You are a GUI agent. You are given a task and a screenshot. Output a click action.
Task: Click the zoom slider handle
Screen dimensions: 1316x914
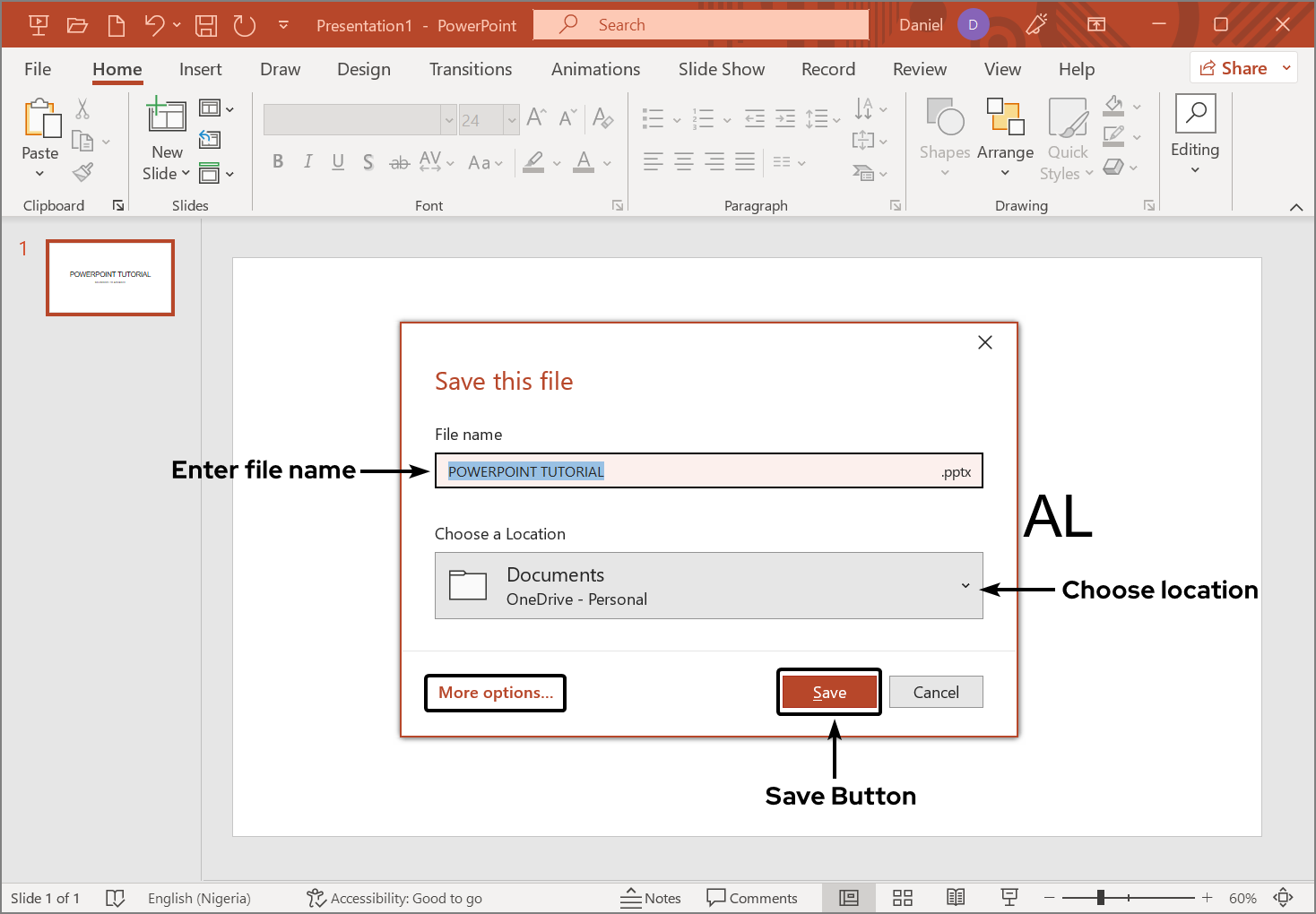1100,898
